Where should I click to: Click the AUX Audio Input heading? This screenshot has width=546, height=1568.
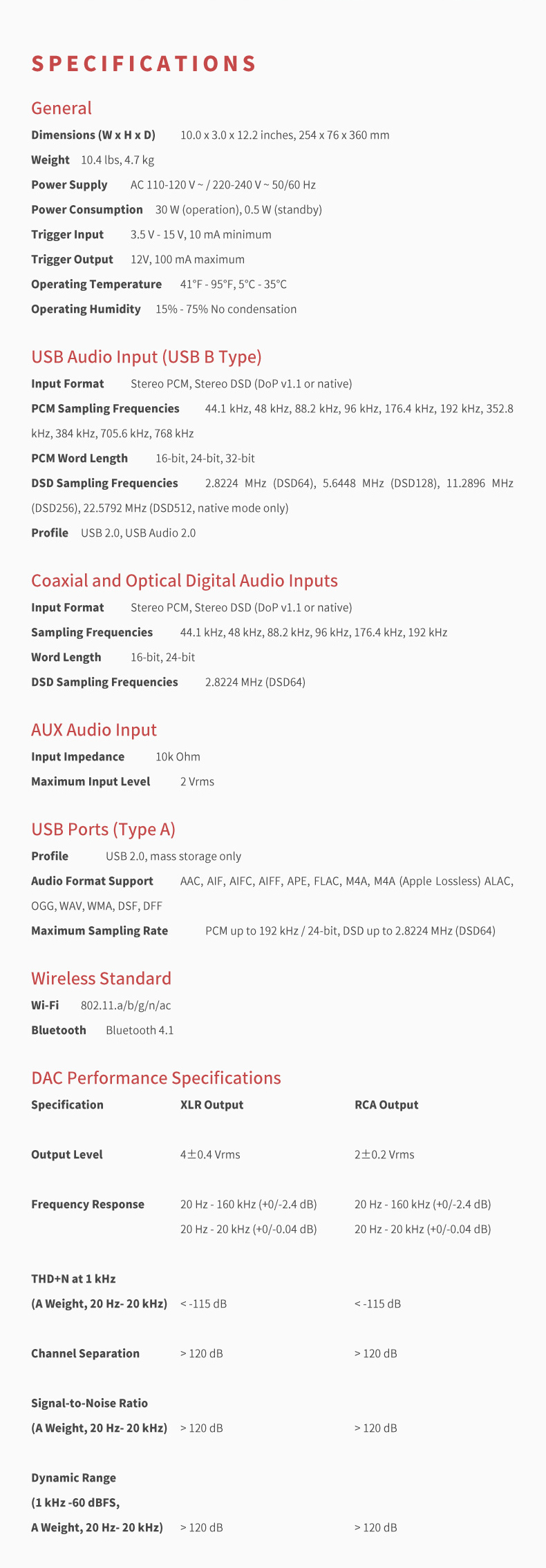pos(94,730)
